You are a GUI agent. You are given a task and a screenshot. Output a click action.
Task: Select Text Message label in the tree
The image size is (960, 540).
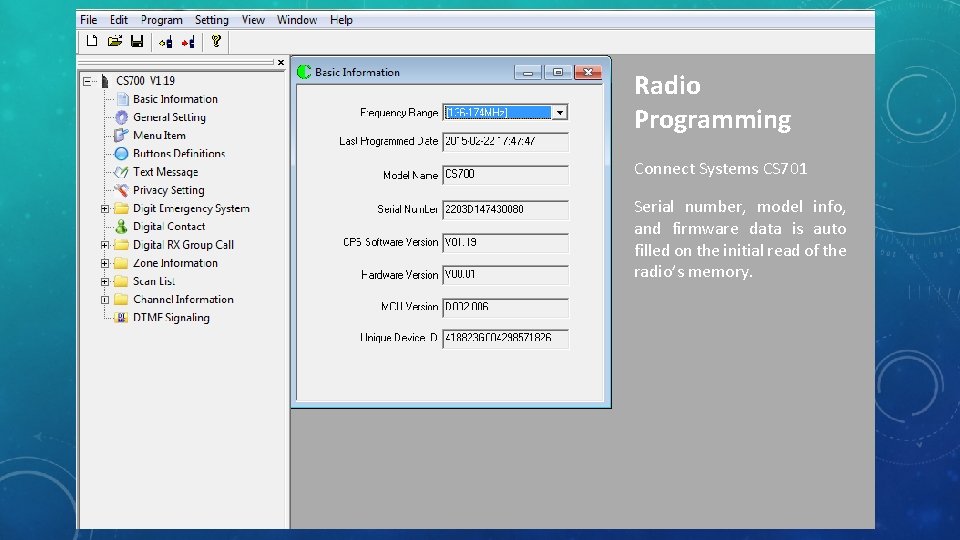[165, 172]
